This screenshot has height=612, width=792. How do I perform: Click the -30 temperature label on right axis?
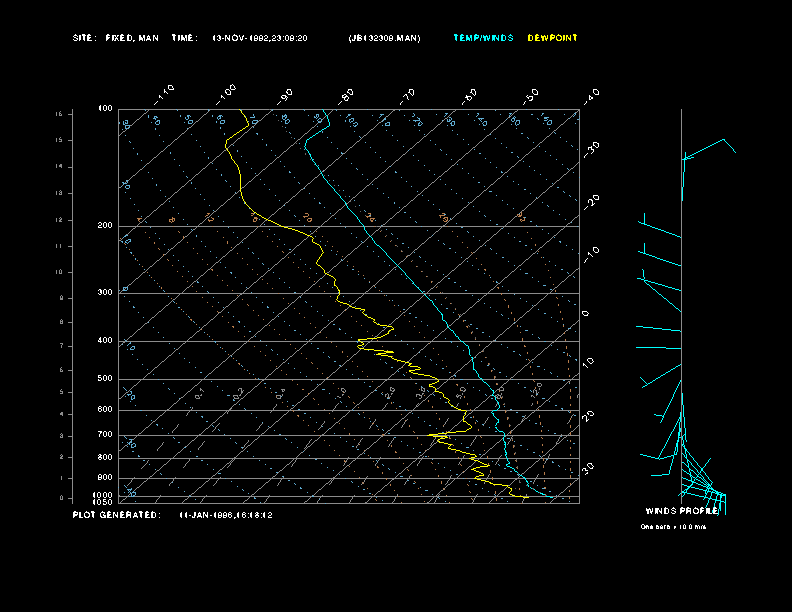click(x=591, y=149)
